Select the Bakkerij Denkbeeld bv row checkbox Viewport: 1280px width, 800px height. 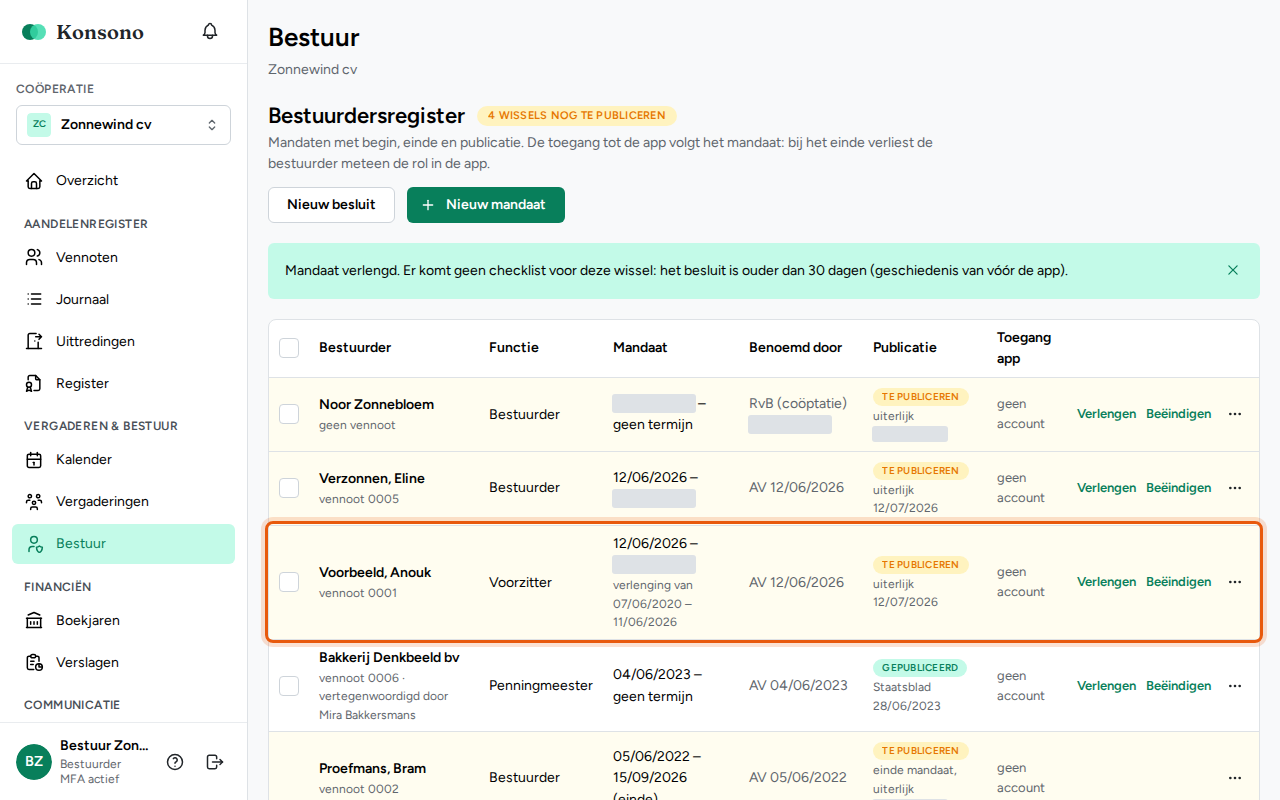click(289, 686)
